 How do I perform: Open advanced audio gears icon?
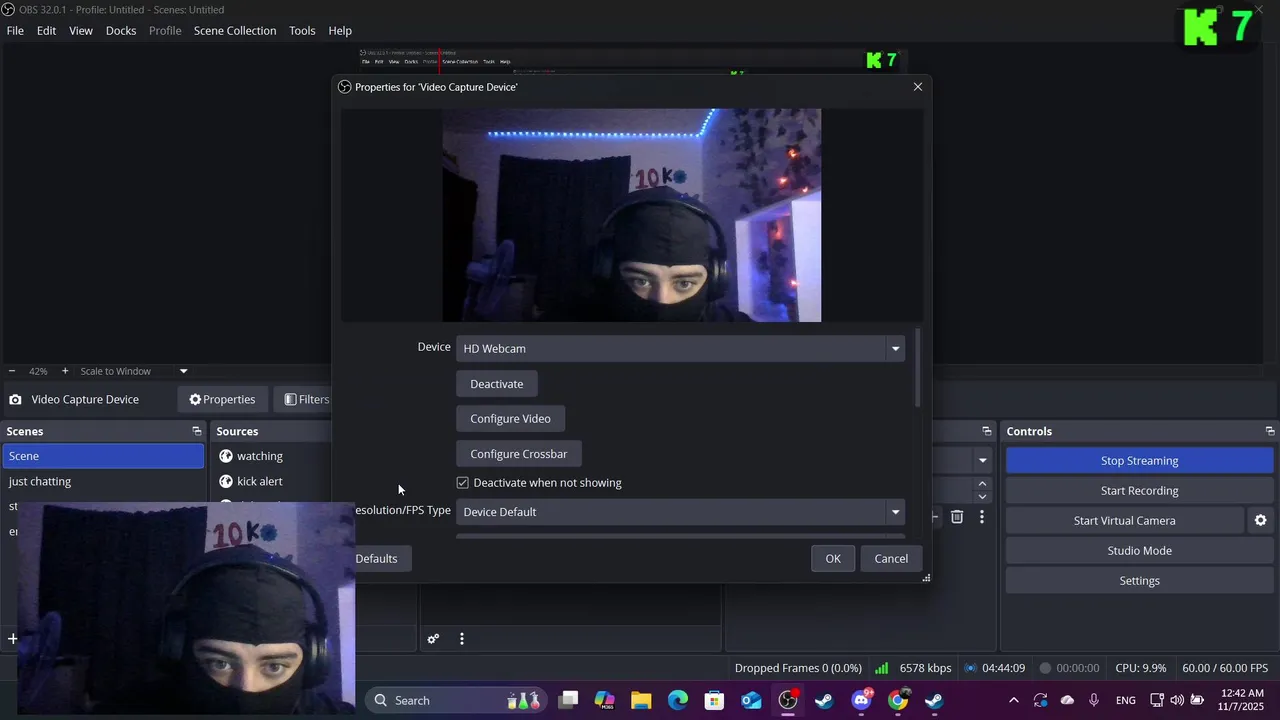[433, 639]
